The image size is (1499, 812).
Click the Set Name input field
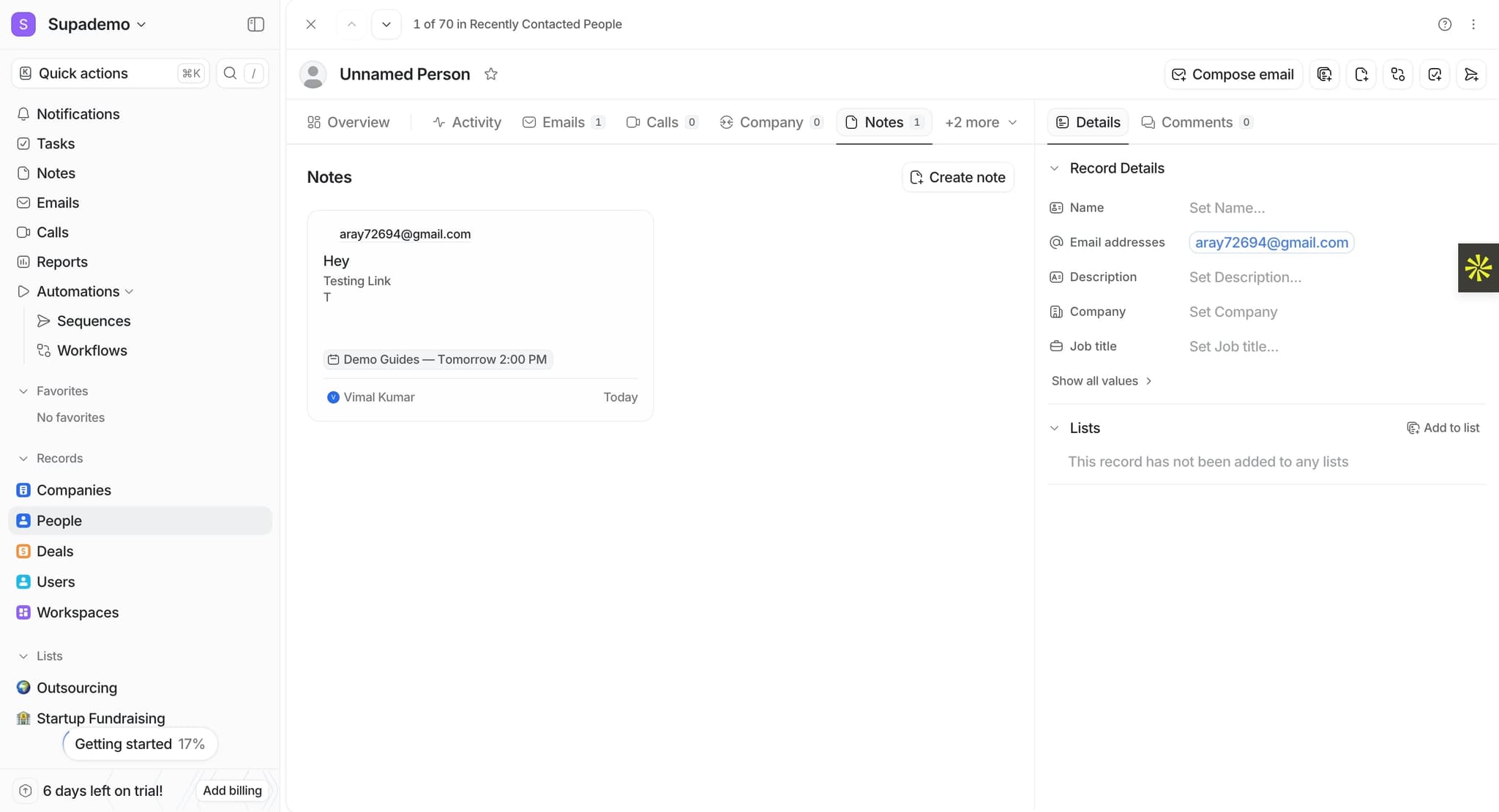click(x=1227, y=208)
